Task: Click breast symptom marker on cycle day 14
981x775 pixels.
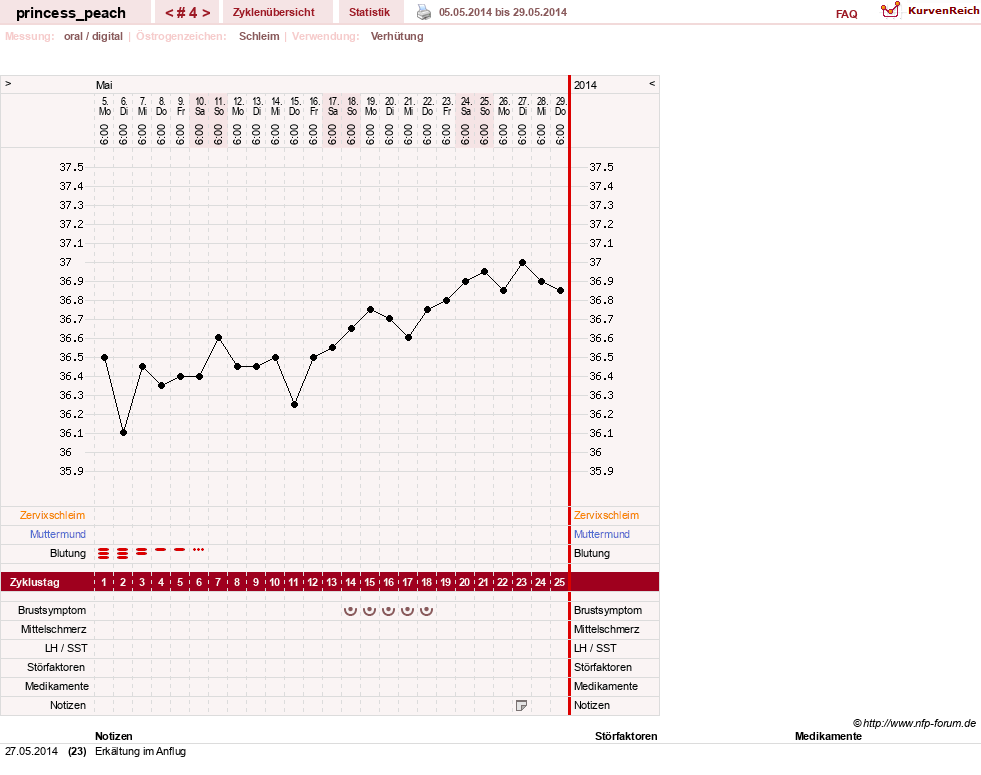Action: tap(350, 610)
